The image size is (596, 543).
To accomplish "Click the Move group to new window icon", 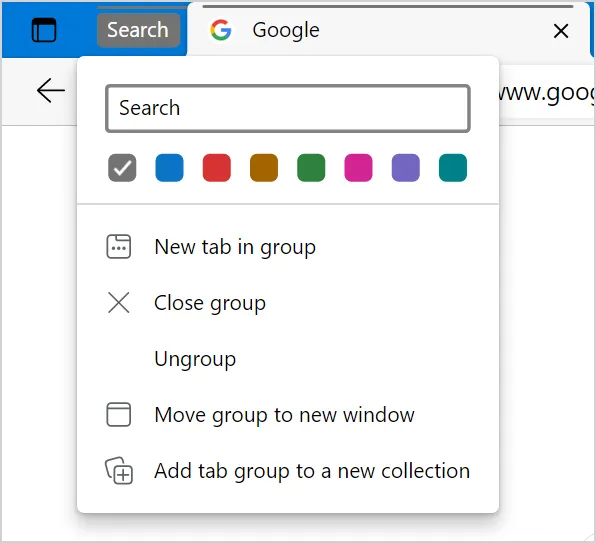I will (x=119, y=414).
